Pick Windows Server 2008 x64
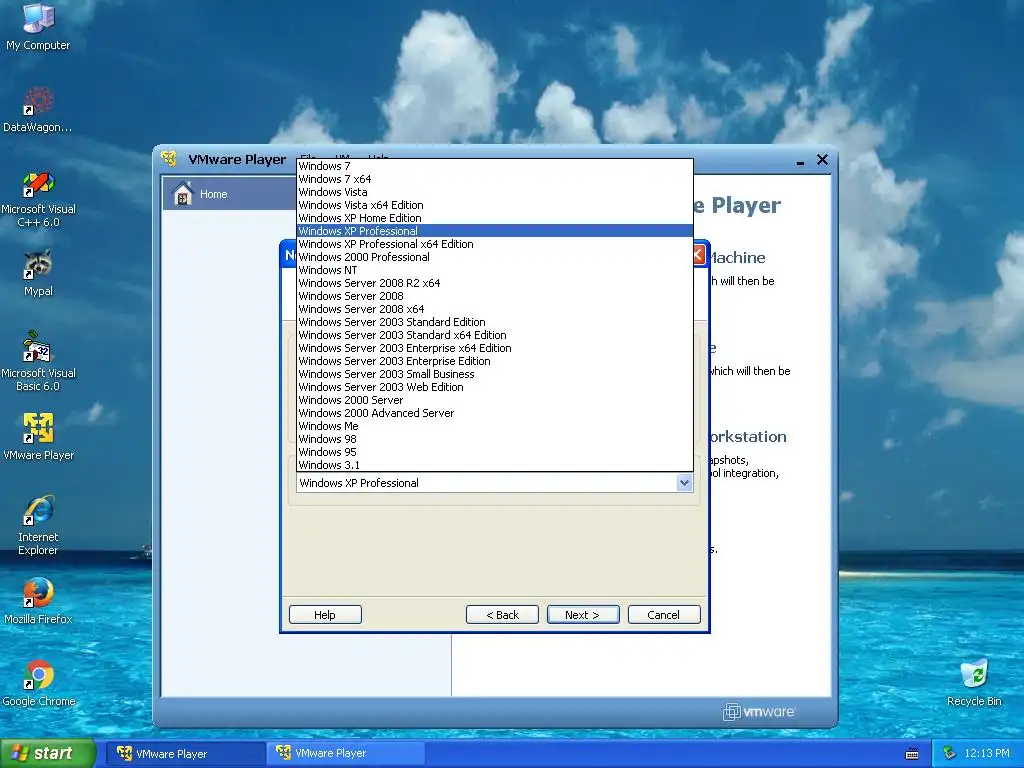 pyautogui.click(x=494, y=309)
